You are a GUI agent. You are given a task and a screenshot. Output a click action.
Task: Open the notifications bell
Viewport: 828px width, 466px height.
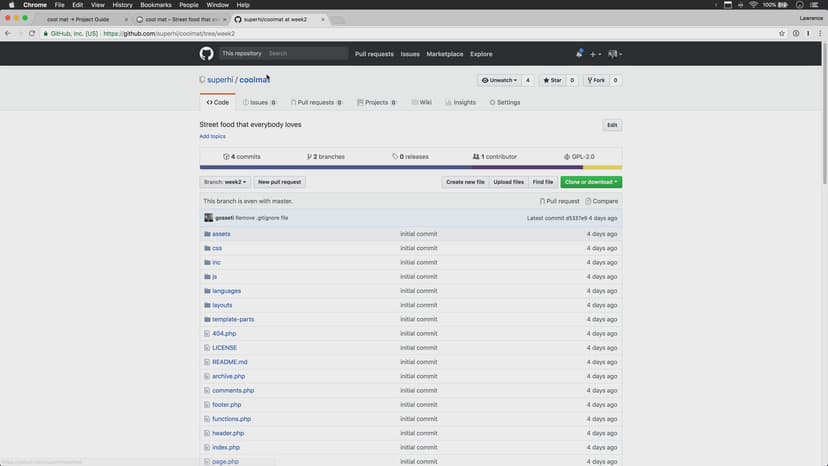(578, 53)
